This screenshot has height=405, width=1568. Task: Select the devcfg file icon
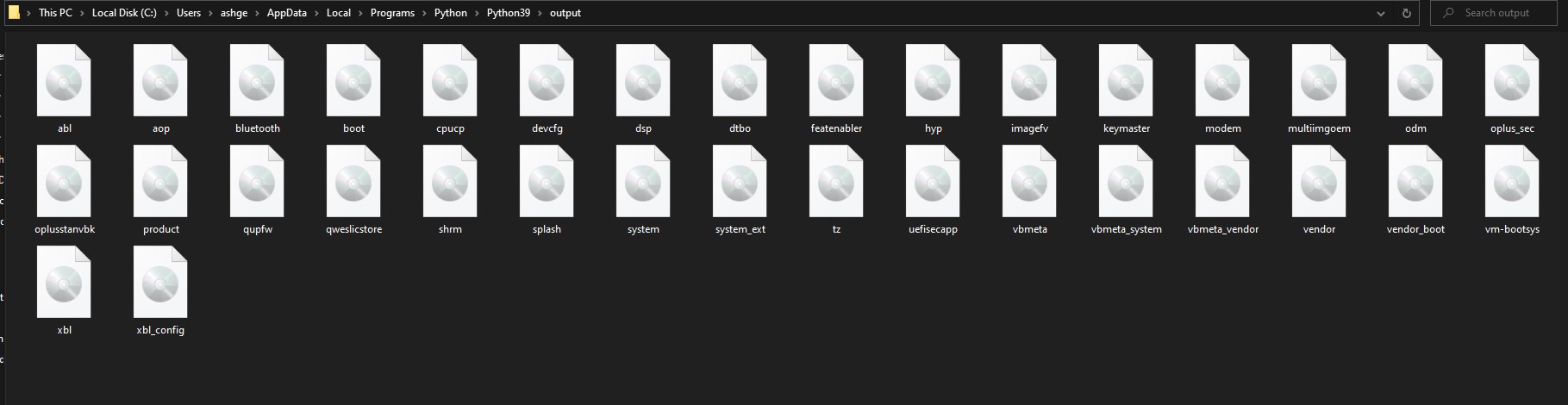[547, 81]
